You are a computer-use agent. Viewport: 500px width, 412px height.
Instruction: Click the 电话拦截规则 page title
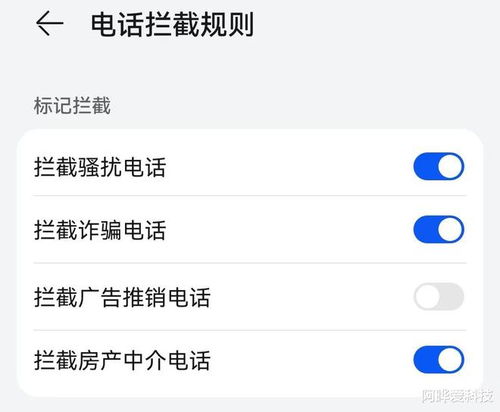click(172, 24)
